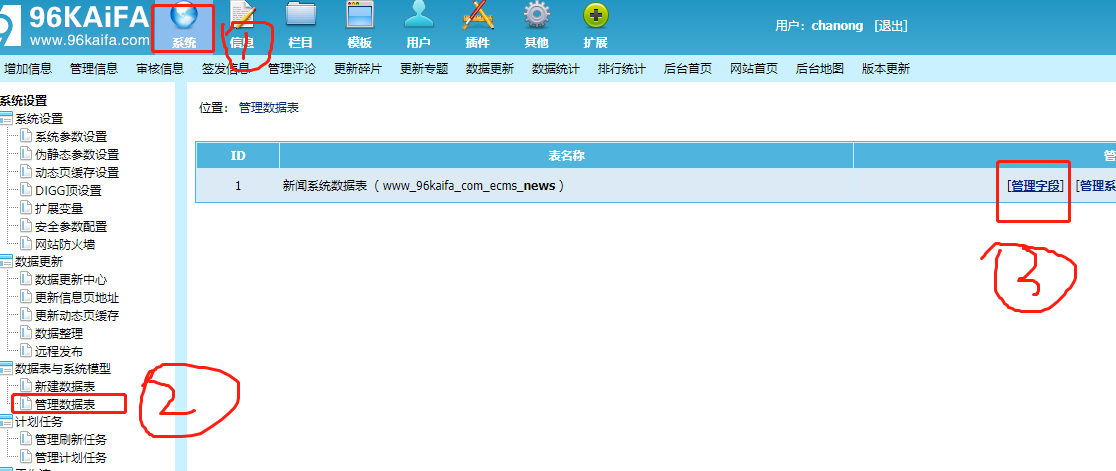Open 版本更新

tap(885, 69)
